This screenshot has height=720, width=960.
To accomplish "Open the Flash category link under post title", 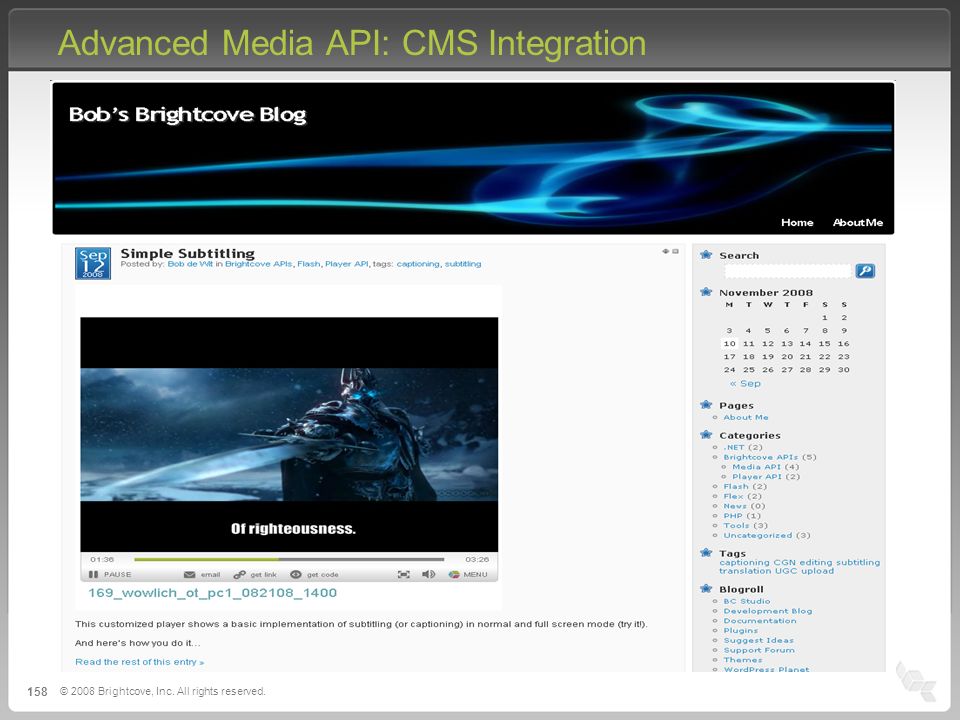I will (309, 264).
